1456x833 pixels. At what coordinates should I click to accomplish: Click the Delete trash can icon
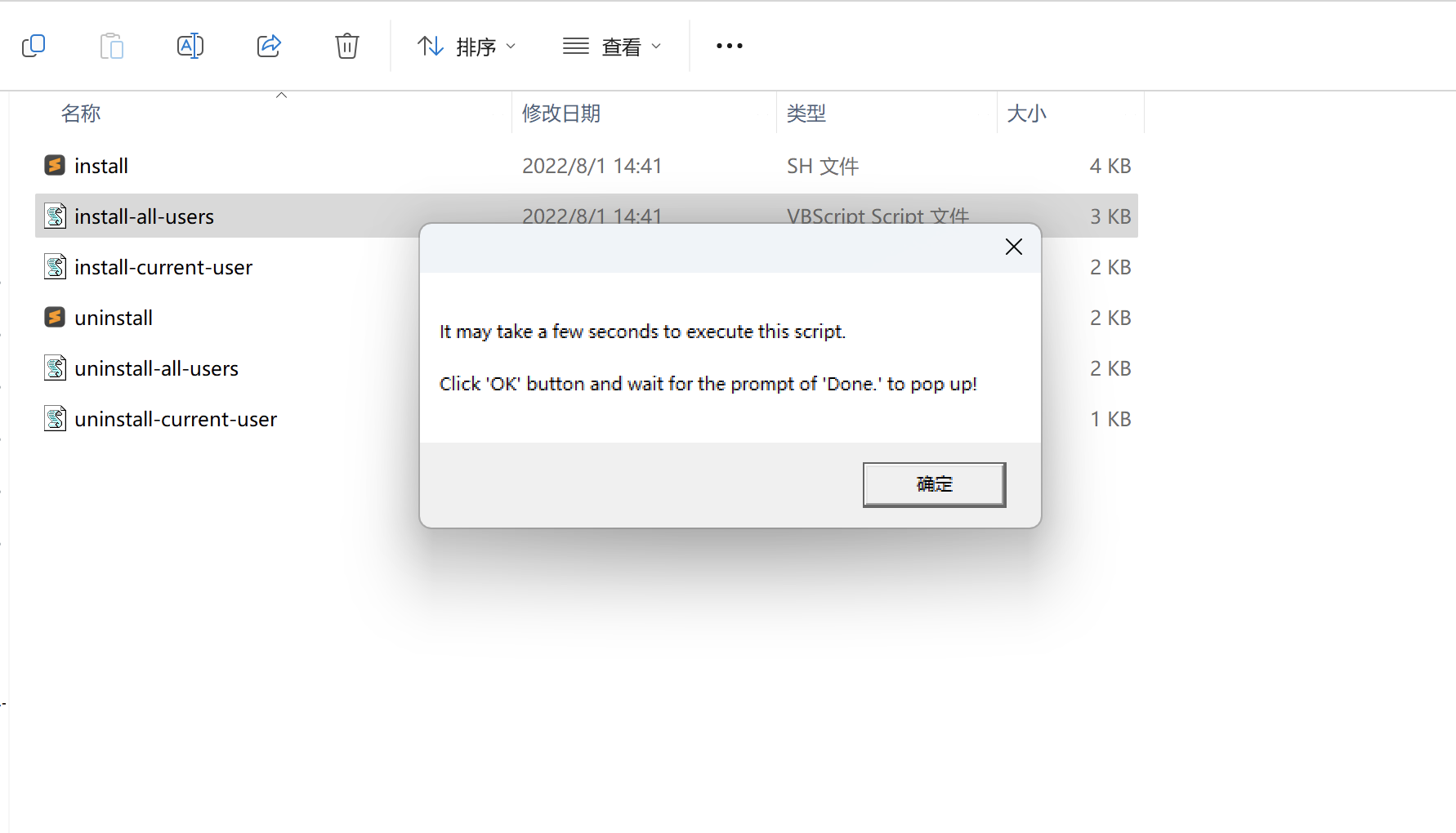[x=347, y=46]
